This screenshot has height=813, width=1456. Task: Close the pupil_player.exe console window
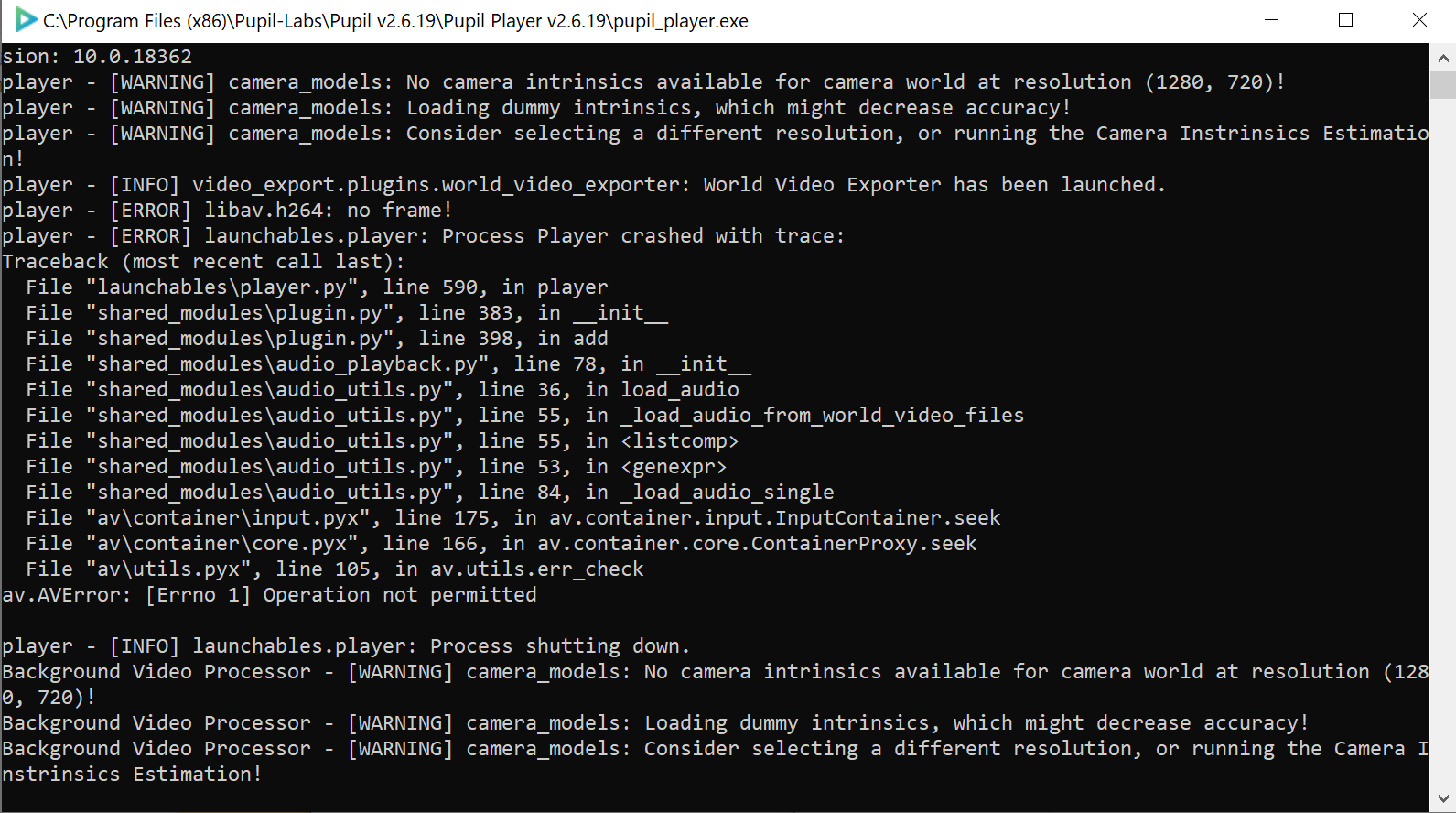tap(1419, 20)
